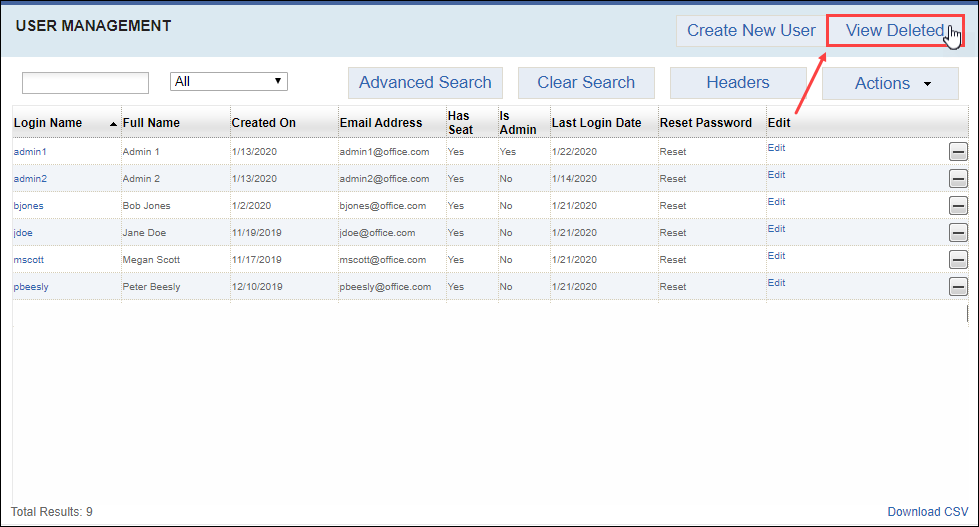
Task: Reset password for bjones
Action: (672, 205)
